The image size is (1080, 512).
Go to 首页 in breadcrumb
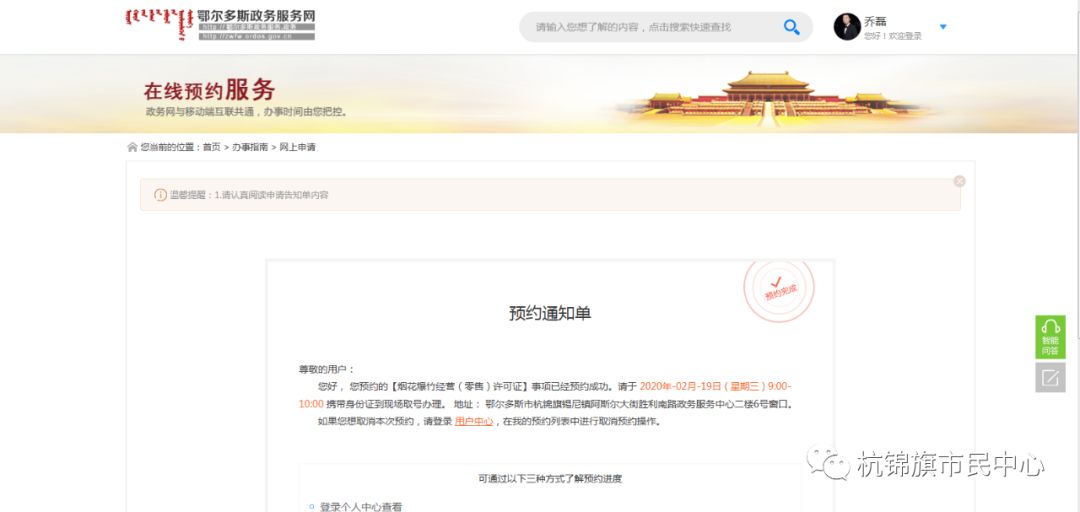pyautogui.click(x=211, y=147)
